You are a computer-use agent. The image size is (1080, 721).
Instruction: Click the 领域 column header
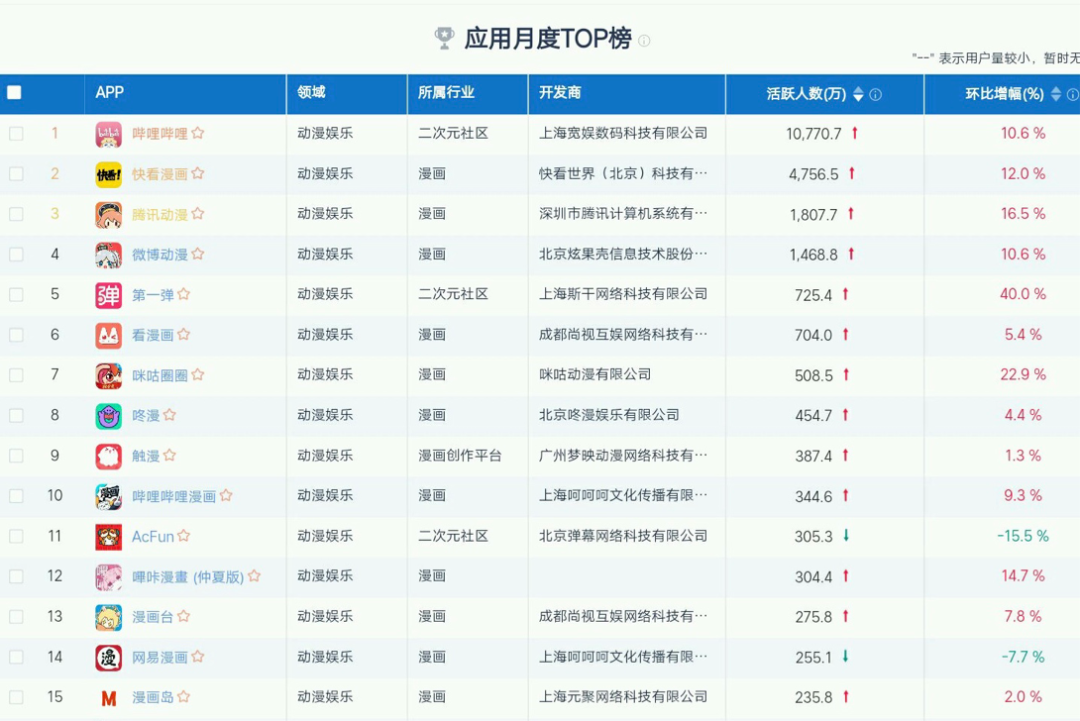click(311, 92)
